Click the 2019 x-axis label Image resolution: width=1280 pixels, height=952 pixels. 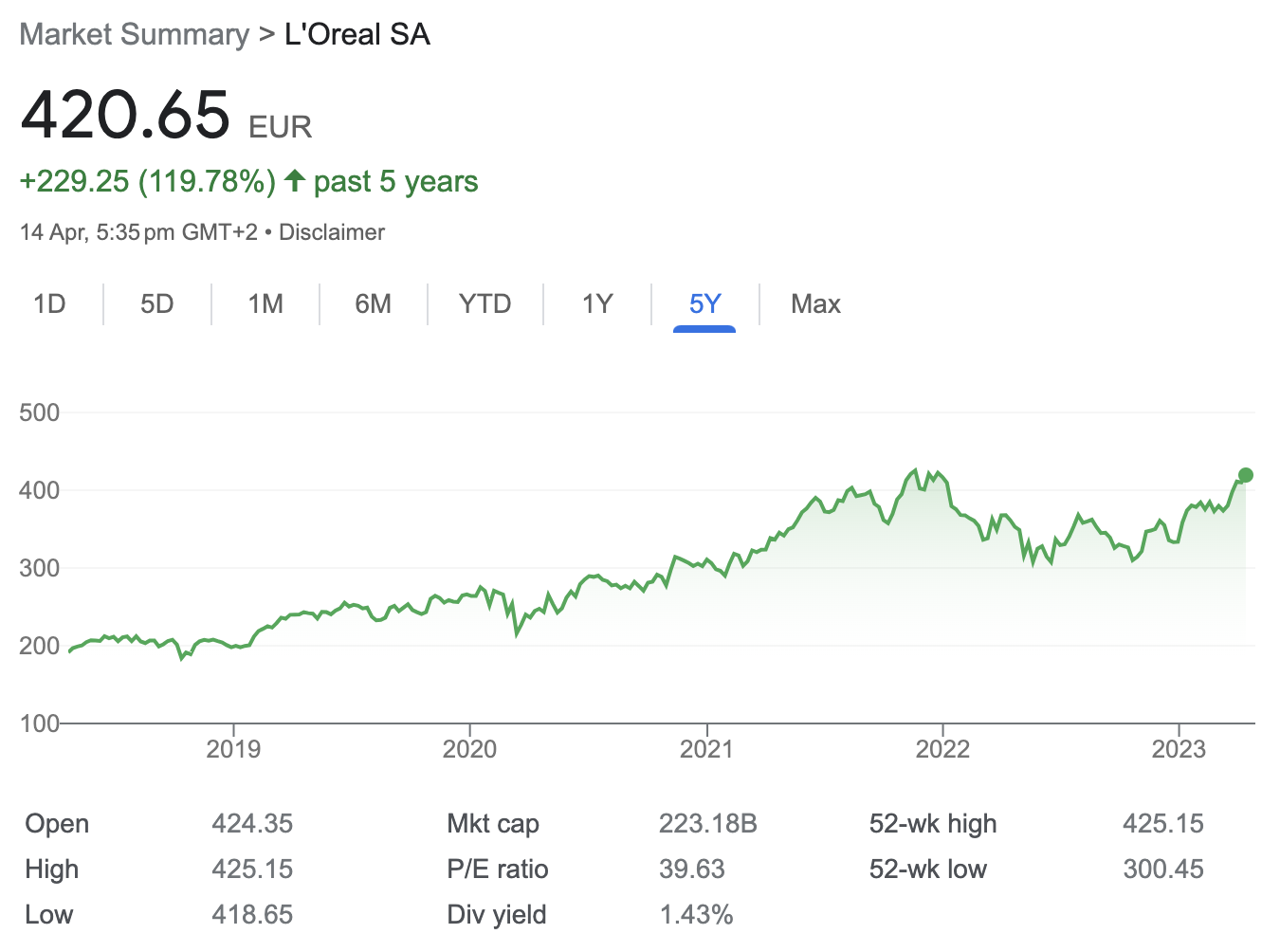point(233,749)
